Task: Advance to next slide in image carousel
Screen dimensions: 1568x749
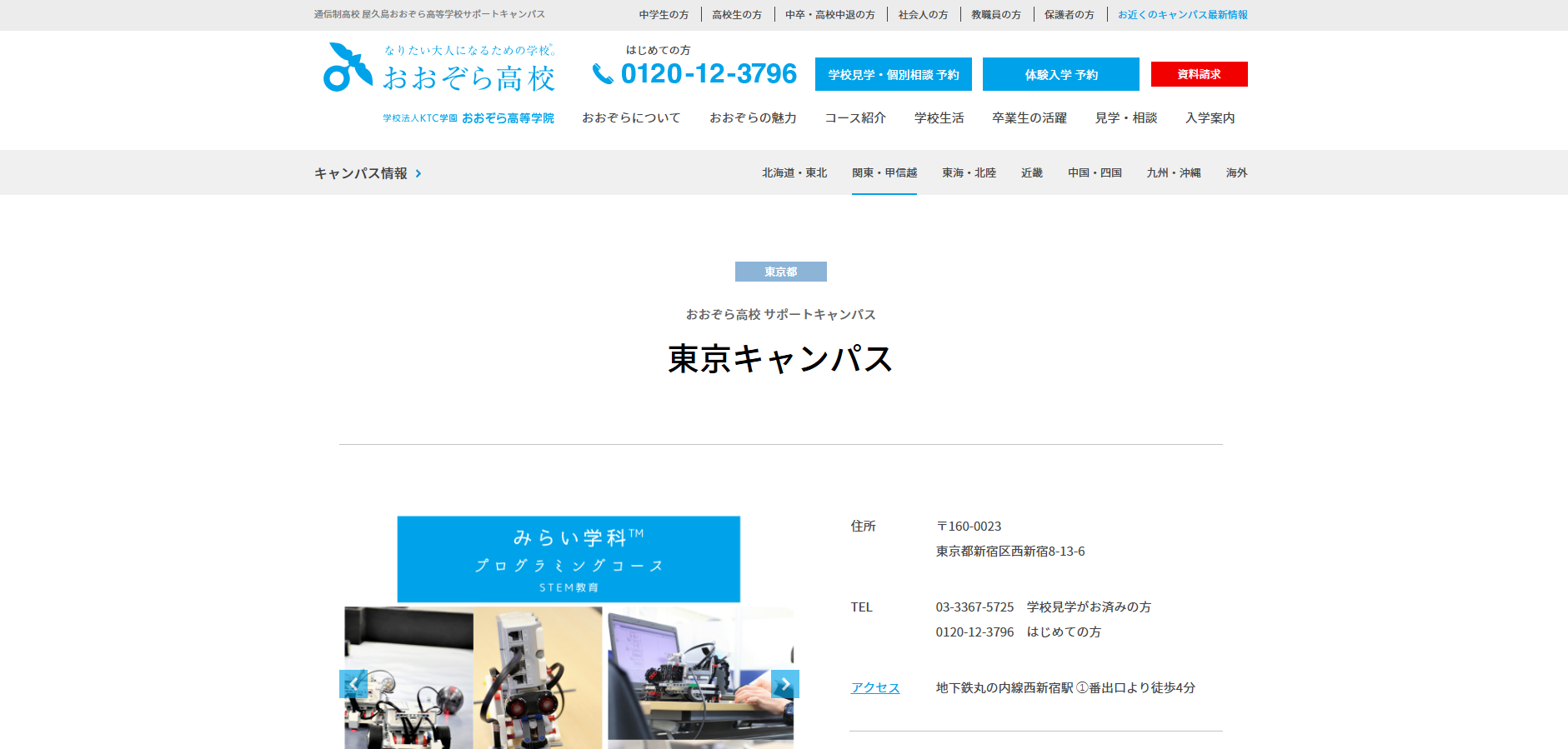Action: (785, 684)
